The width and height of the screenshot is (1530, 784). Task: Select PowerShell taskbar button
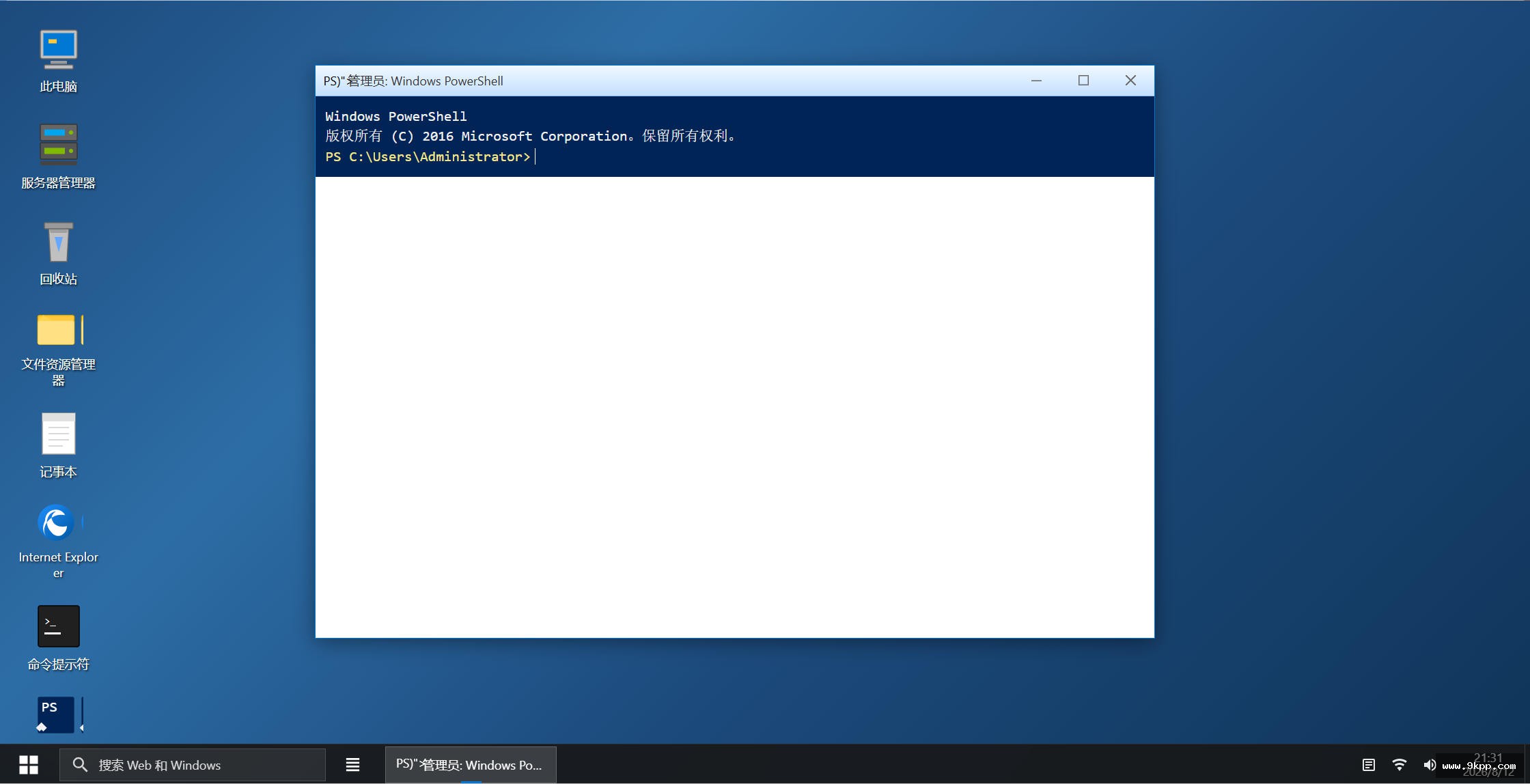471,765
